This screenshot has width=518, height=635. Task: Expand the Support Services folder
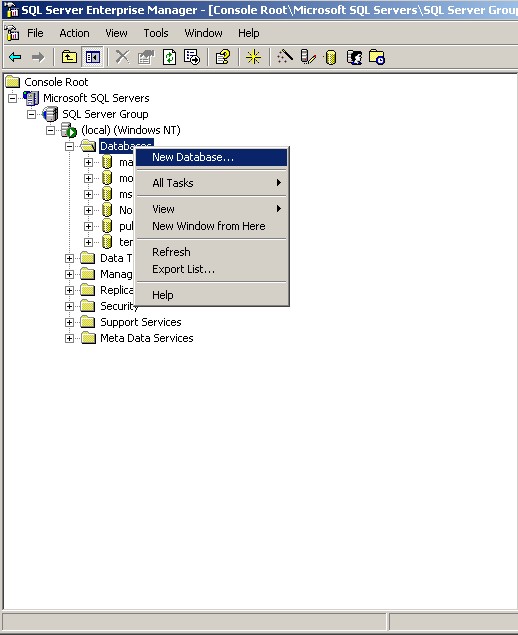point(70,322)
